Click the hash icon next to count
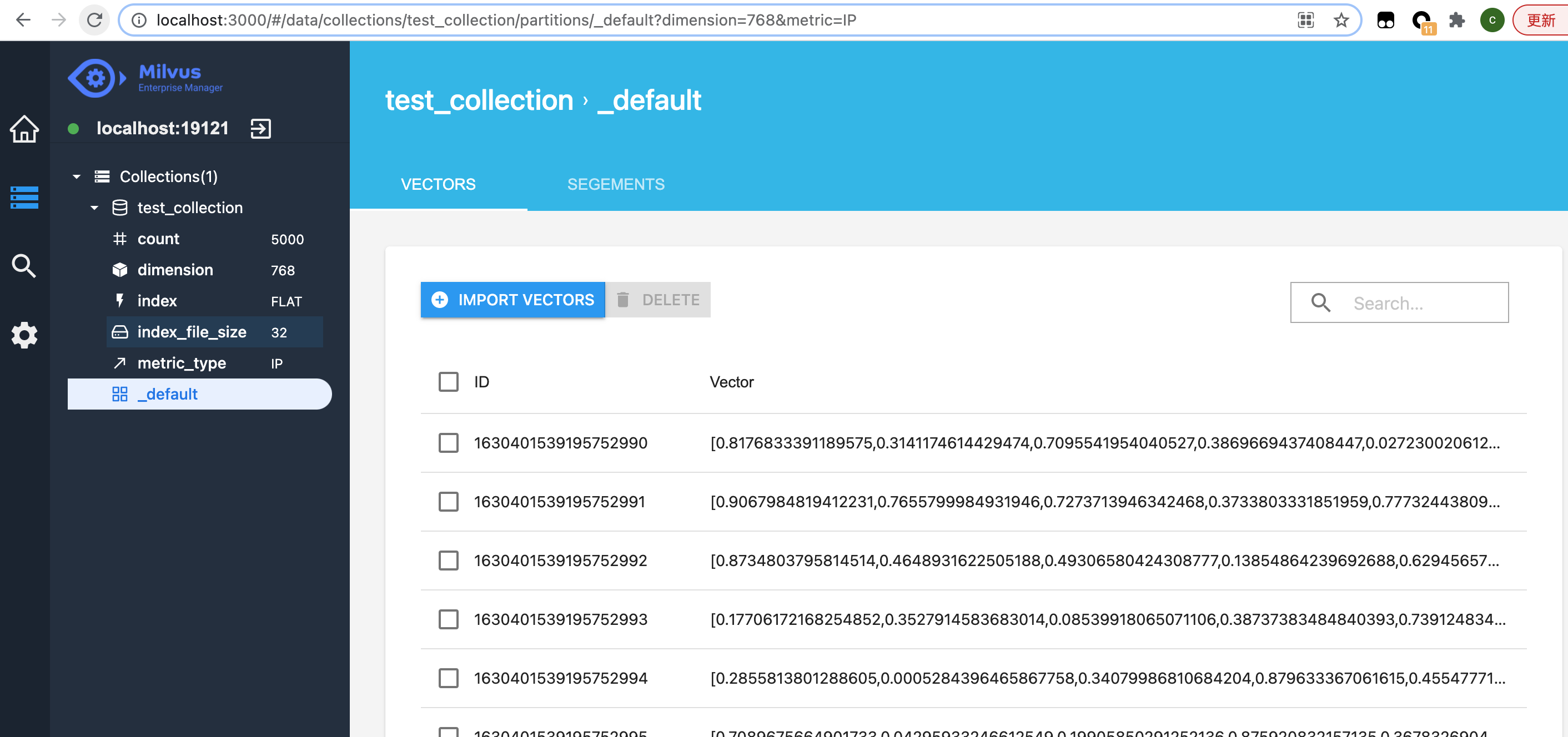Viewport: 1568px width, 737px height. (120, 239)
